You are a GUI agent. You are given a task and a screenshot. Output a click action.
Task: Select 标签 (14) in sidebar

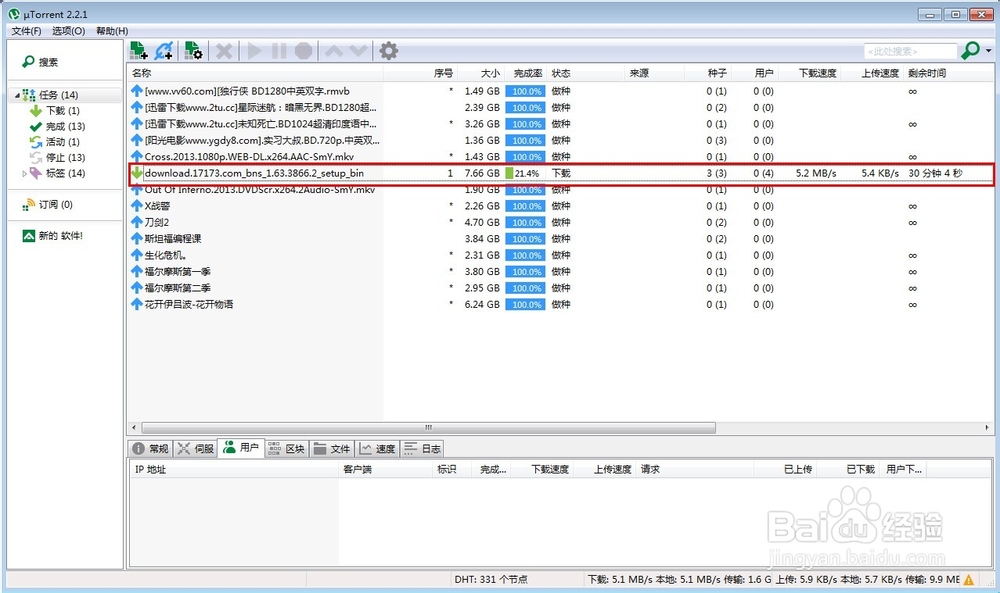(x=65, y=173)
